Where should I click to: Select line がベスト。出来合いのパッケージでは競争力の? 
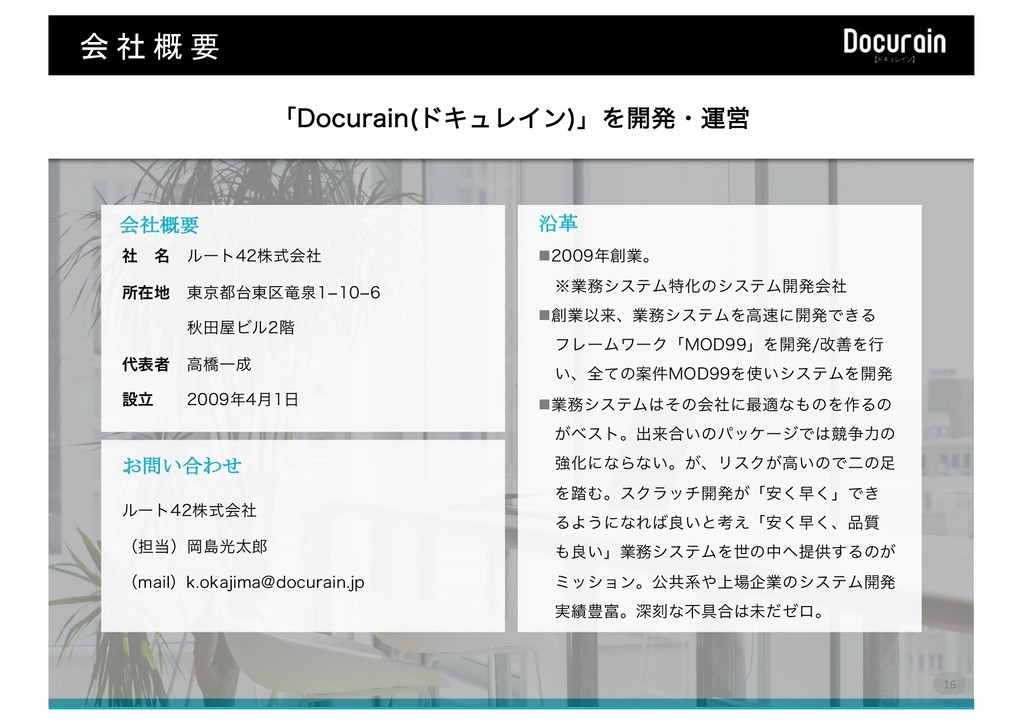click(725, 434)
